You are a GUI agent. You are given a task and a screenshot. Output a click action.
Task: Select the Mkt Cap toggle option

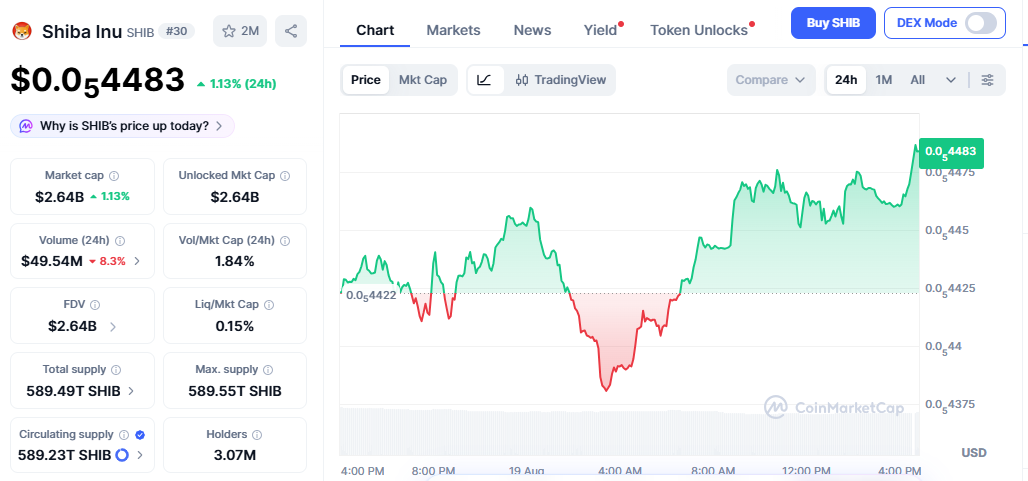pos(423,80)
